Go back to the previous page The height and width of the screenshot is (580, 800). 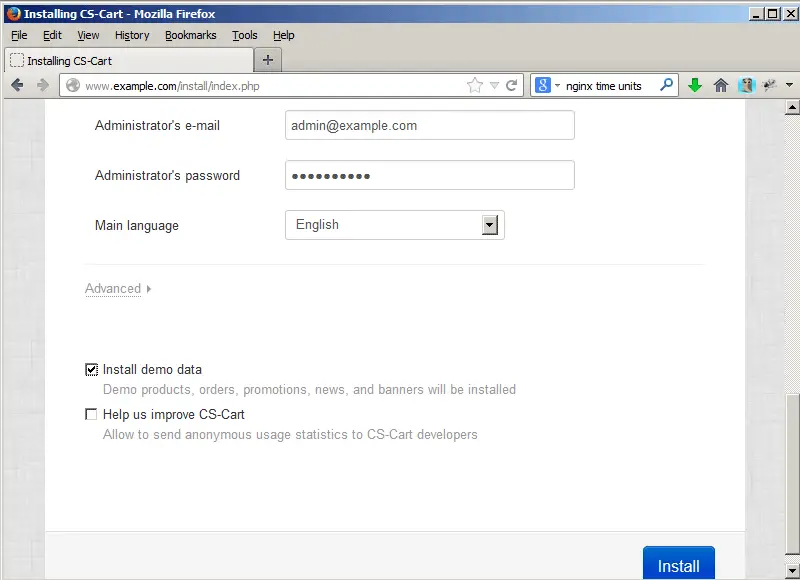point(17,85)
